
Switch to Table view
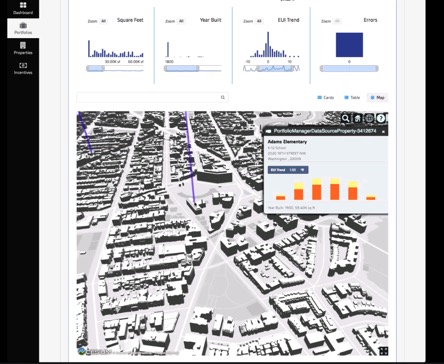[352, 97]
